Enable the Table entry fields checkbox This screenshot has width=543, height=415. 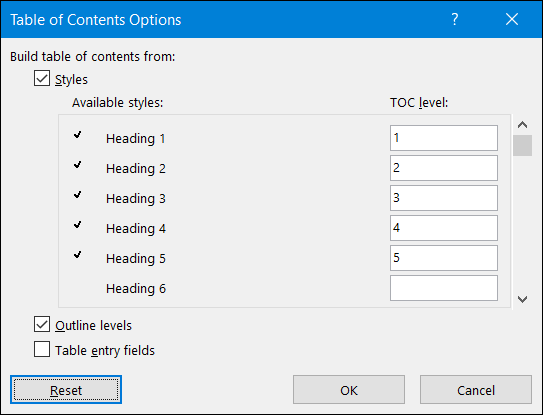pos(42,349)
